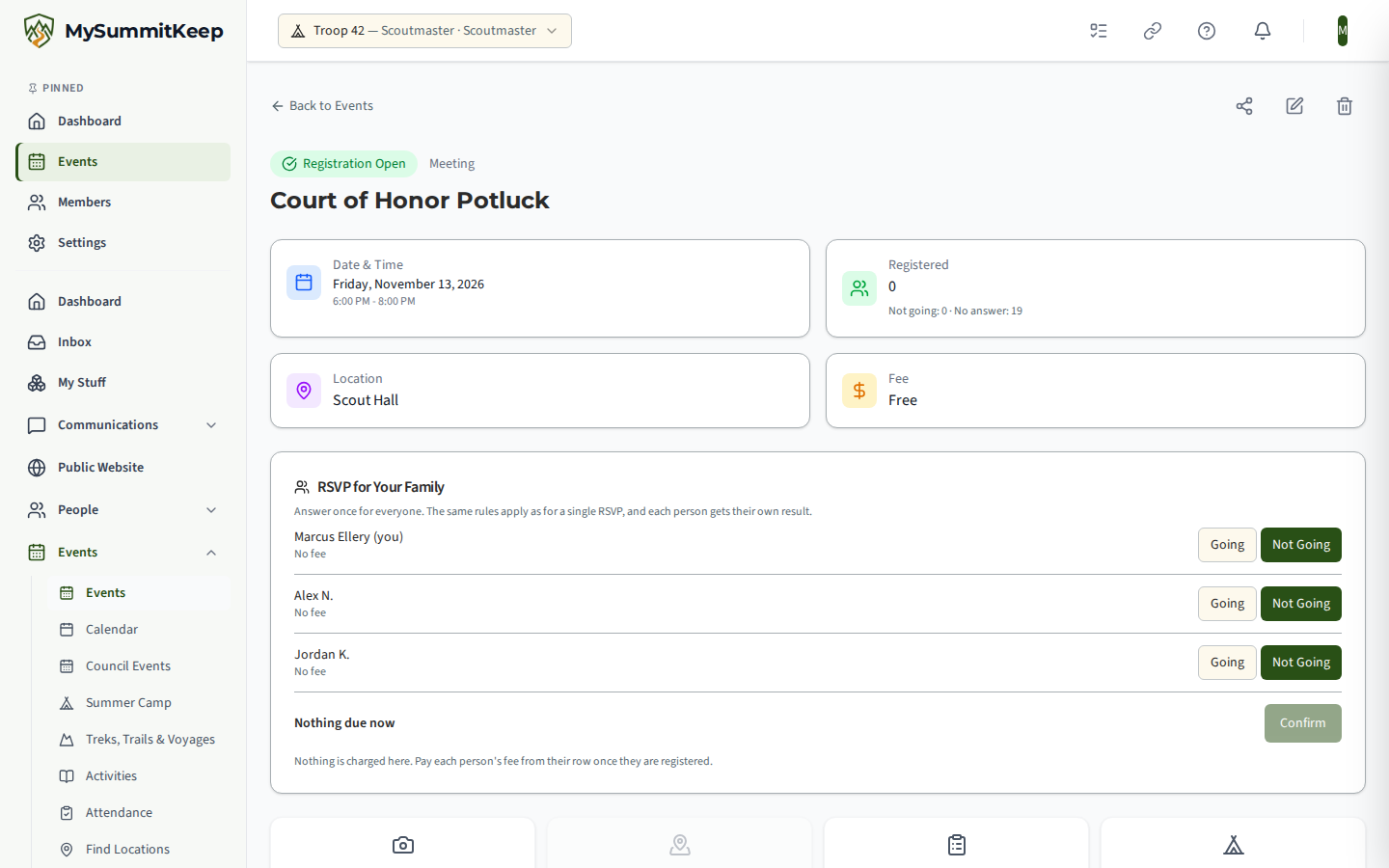Open pinned Members menu item
Viewport: 1389px width, 868px height.
tap(123, 203)
